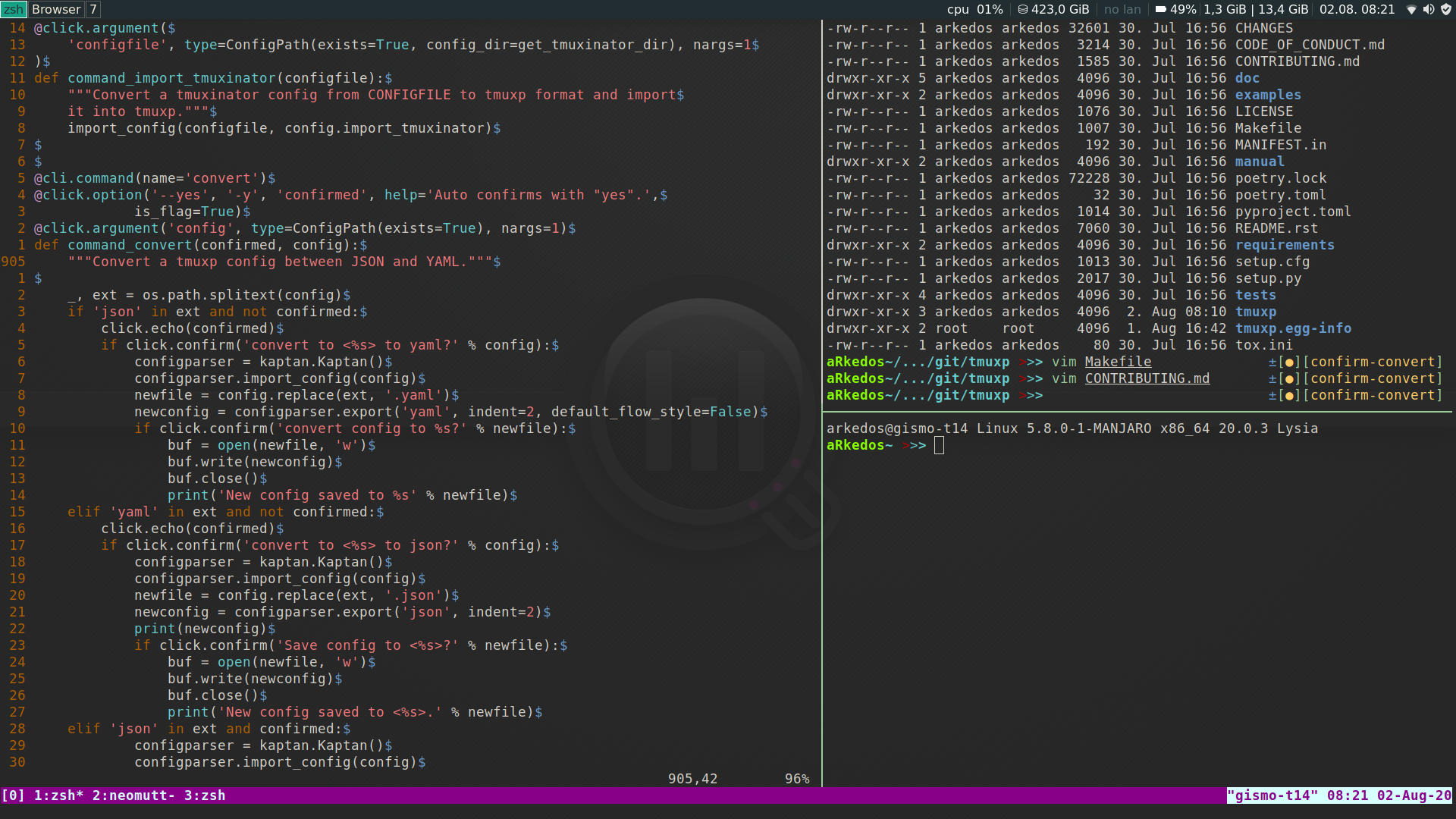Click the 'no lan' network status
This screenshot has height=819, width=1456.
(1122, 10)
